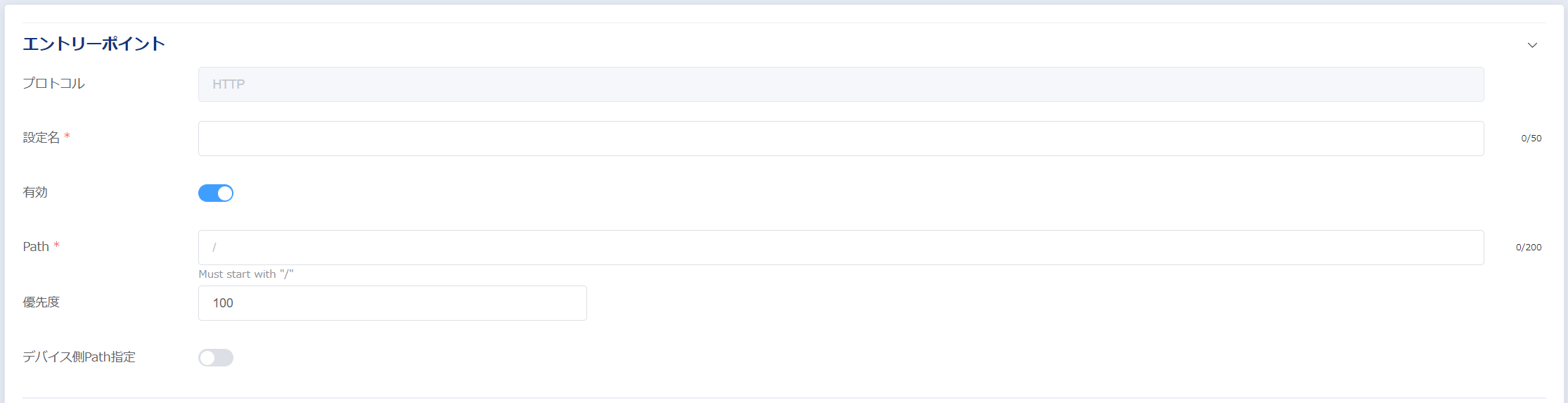Click the divider line below デバイス側Path指定

(x=784, y=398)
